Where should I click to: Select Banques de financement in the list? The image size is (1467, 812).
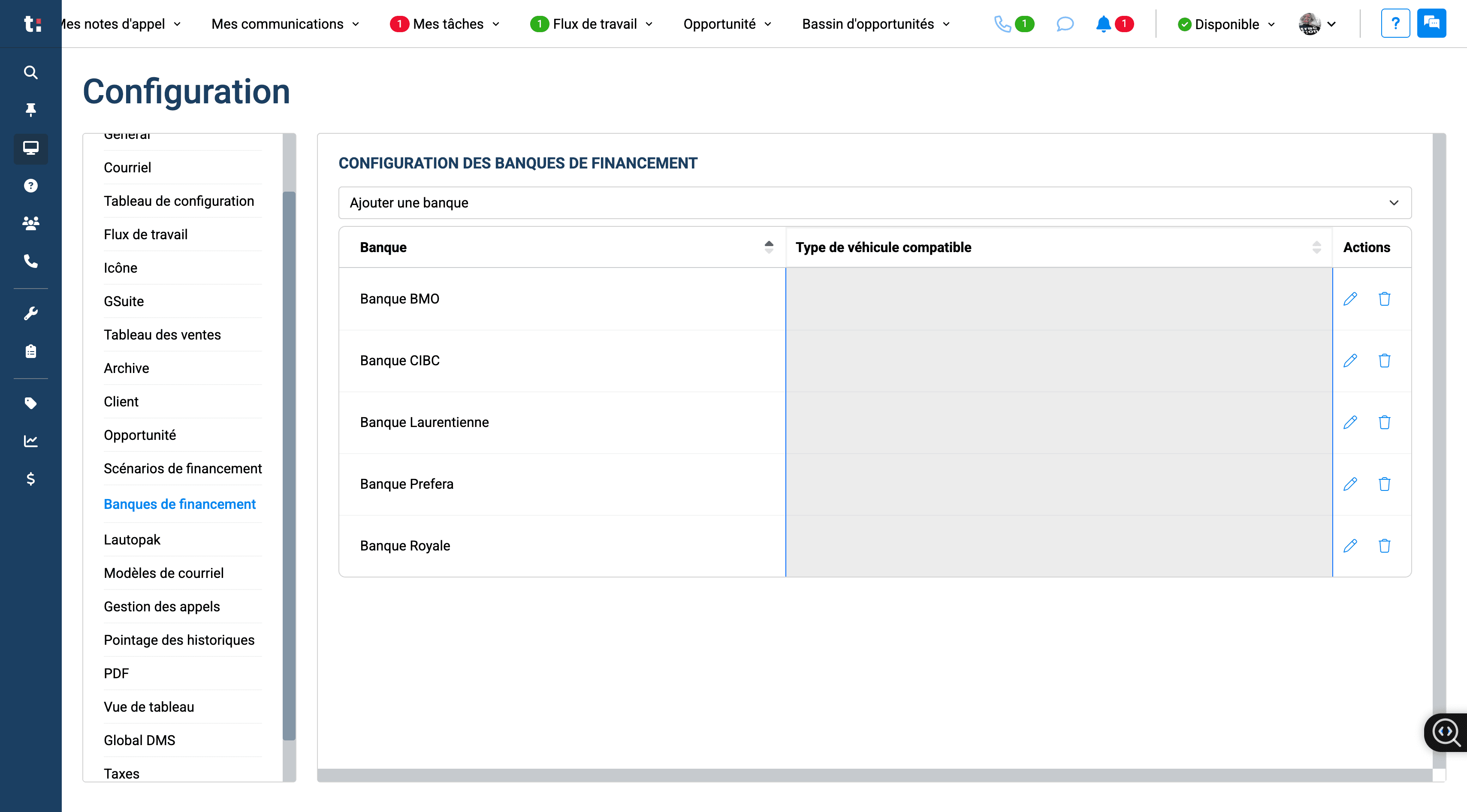pos(179,504)
